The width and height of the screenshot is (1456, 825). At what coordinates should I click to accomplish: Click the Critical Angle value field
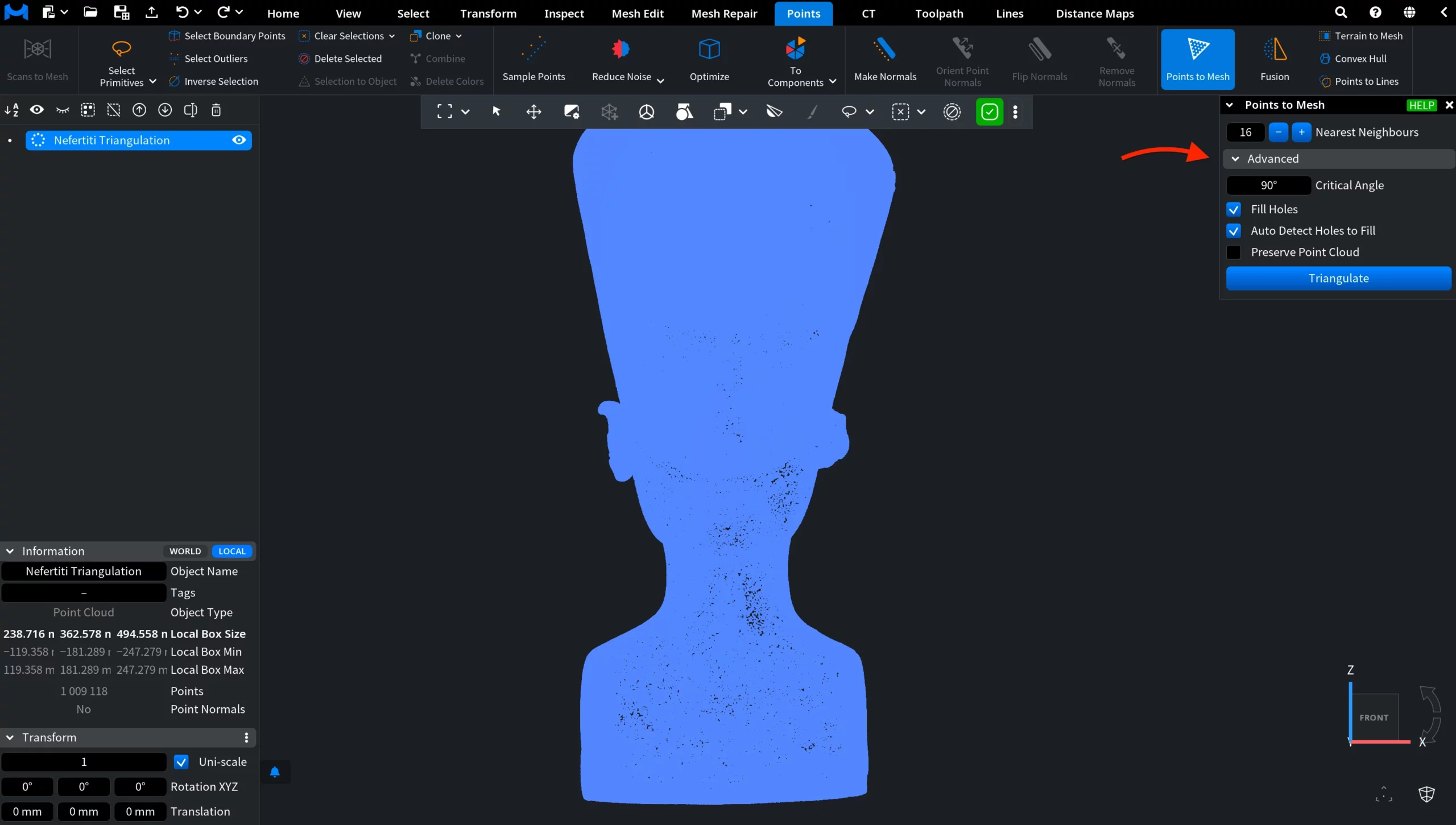[1268, 185]
